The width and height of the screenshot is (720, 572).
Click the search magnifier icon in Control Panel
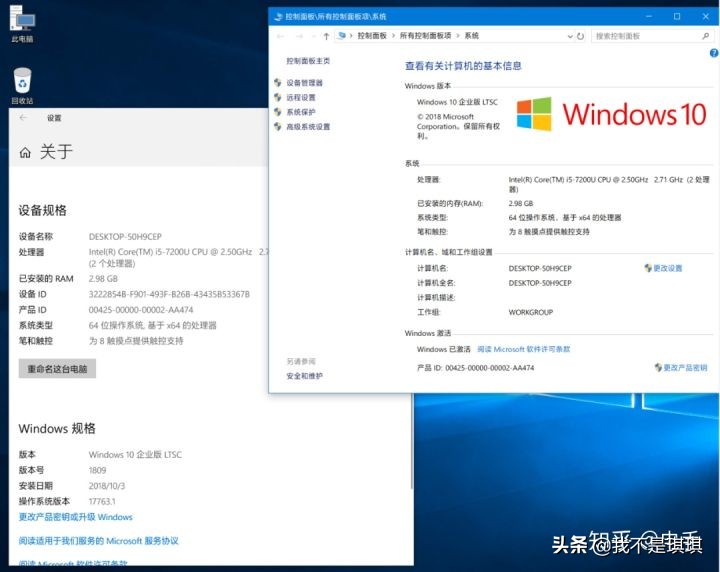click(706, 36)
